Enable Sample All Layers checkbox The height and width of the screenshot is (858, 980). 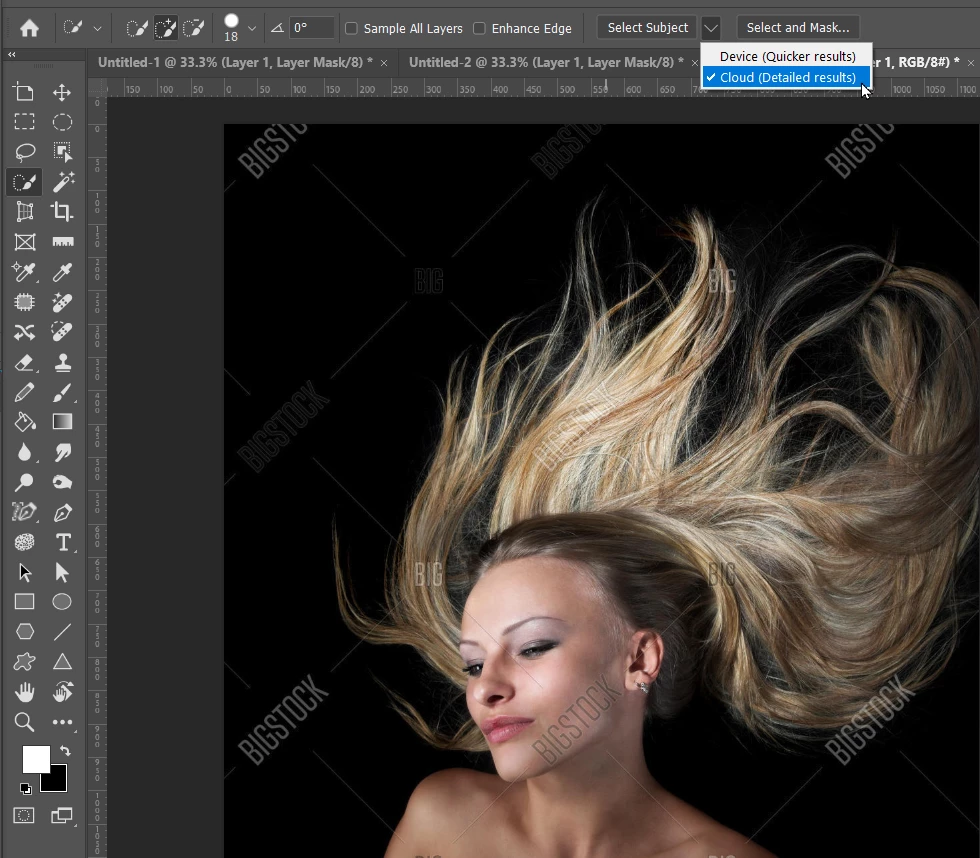click(351, 28)
